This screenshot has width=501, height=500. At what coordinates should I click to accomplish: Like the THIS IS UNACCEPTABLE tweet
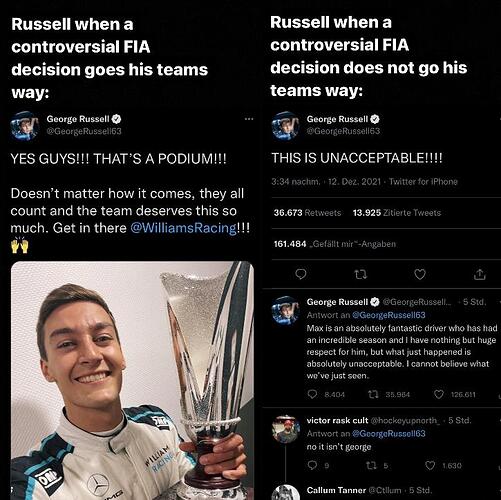point(420,274)
